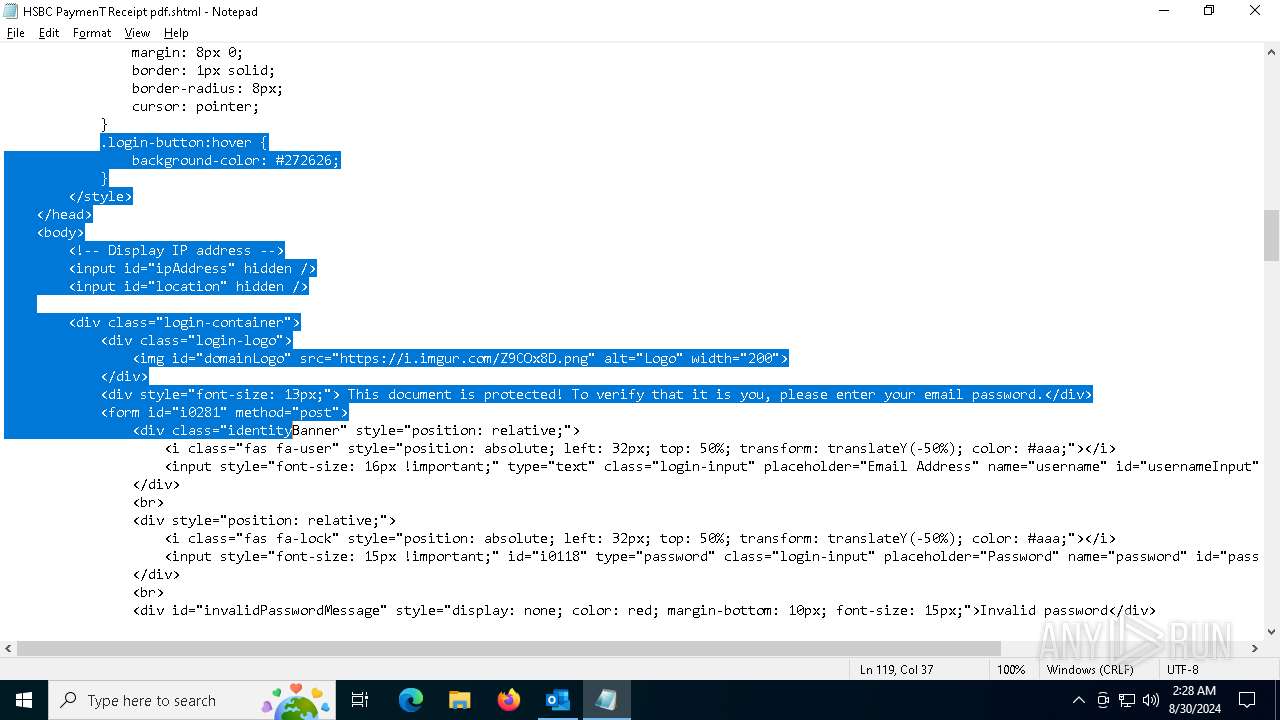Click the password input id="i0118" line
Image resolution: width=1280 pixels, height=720 pixels.
pyautogui.click(x=711, y=556)
